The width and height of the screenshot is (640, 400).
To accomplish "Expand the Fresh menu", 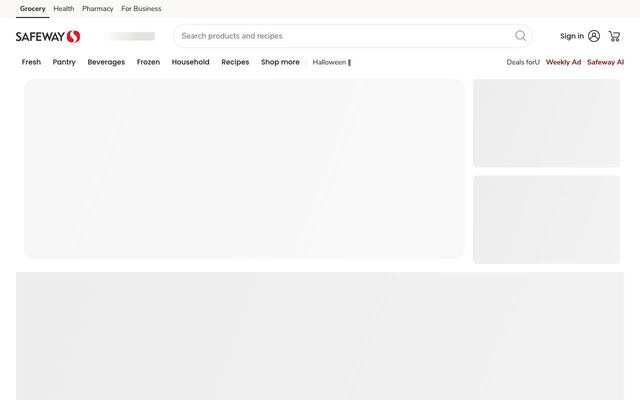I will coord(31,62).
